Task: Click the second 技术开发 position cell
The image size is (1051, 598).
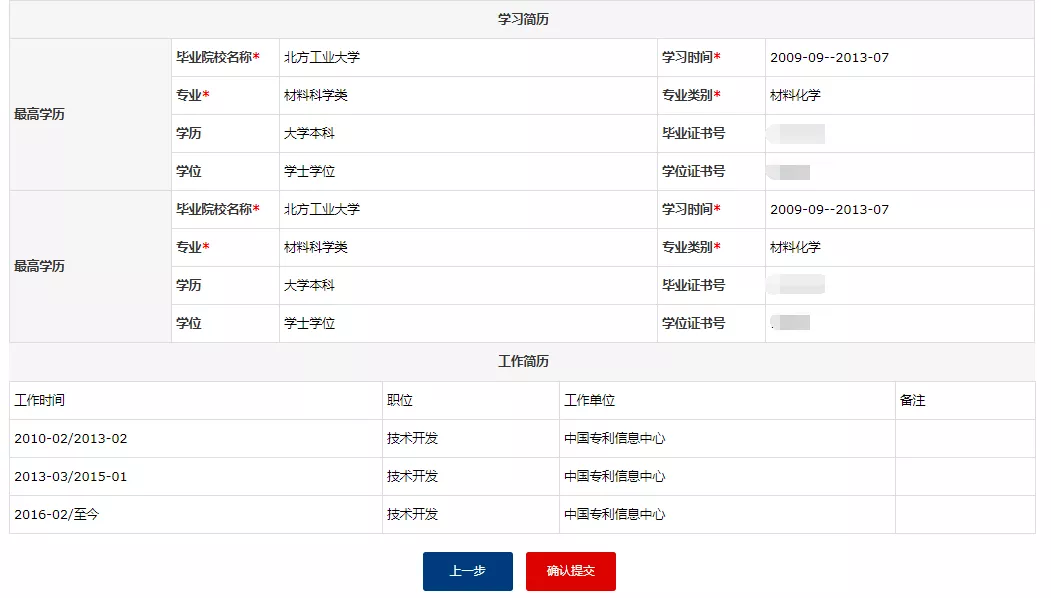Action: (x=412, y=476)
